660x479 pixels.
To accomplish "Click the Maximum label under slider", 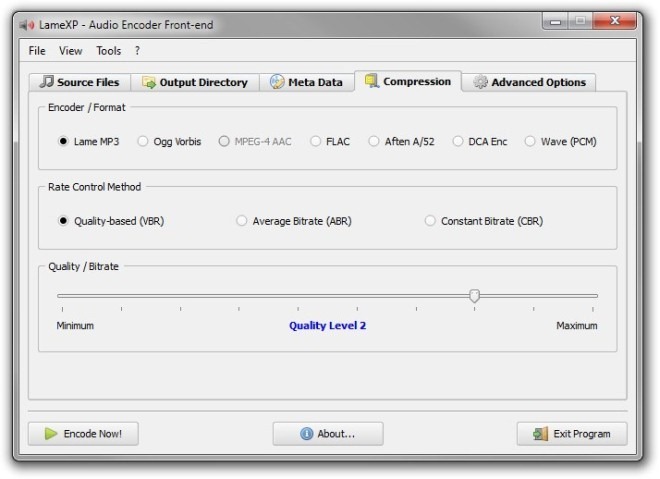I will point(577,325).
